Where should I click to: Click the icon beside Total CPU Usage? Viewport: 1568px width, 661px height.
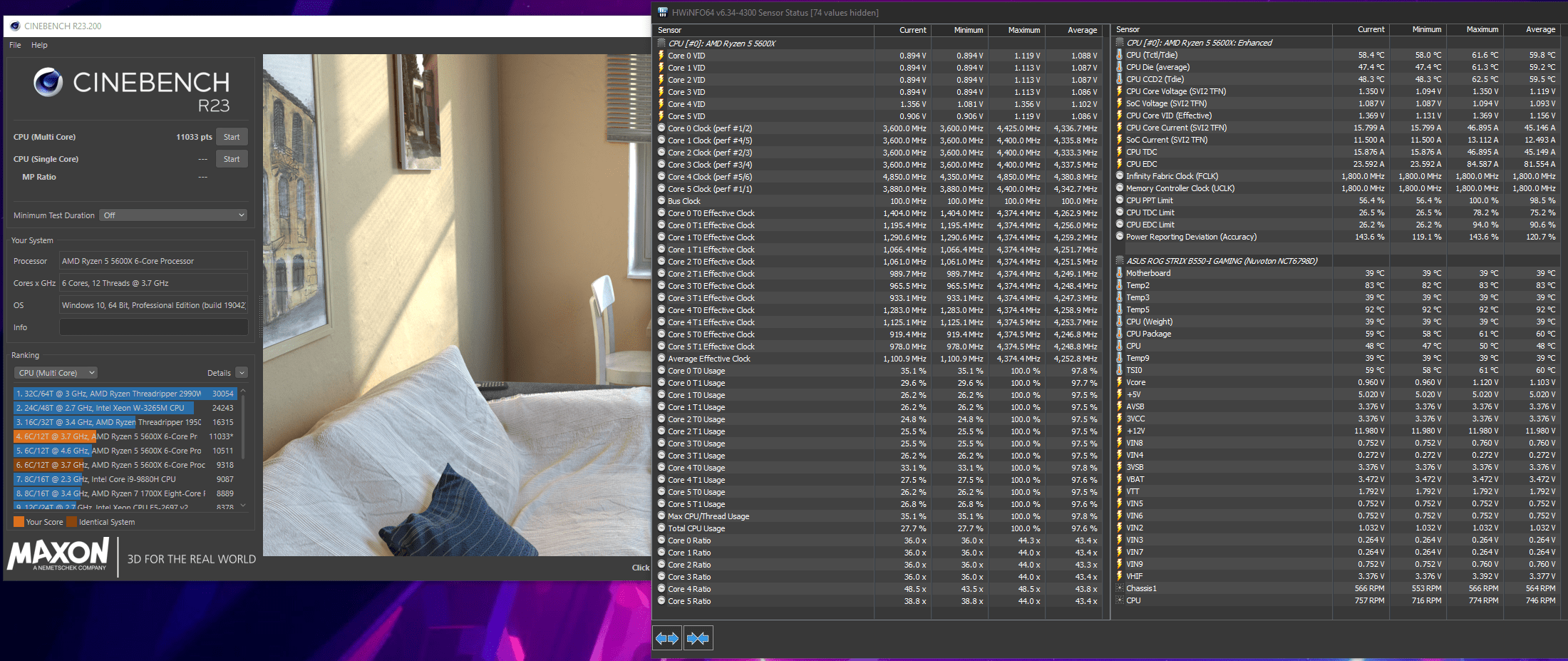661,528
